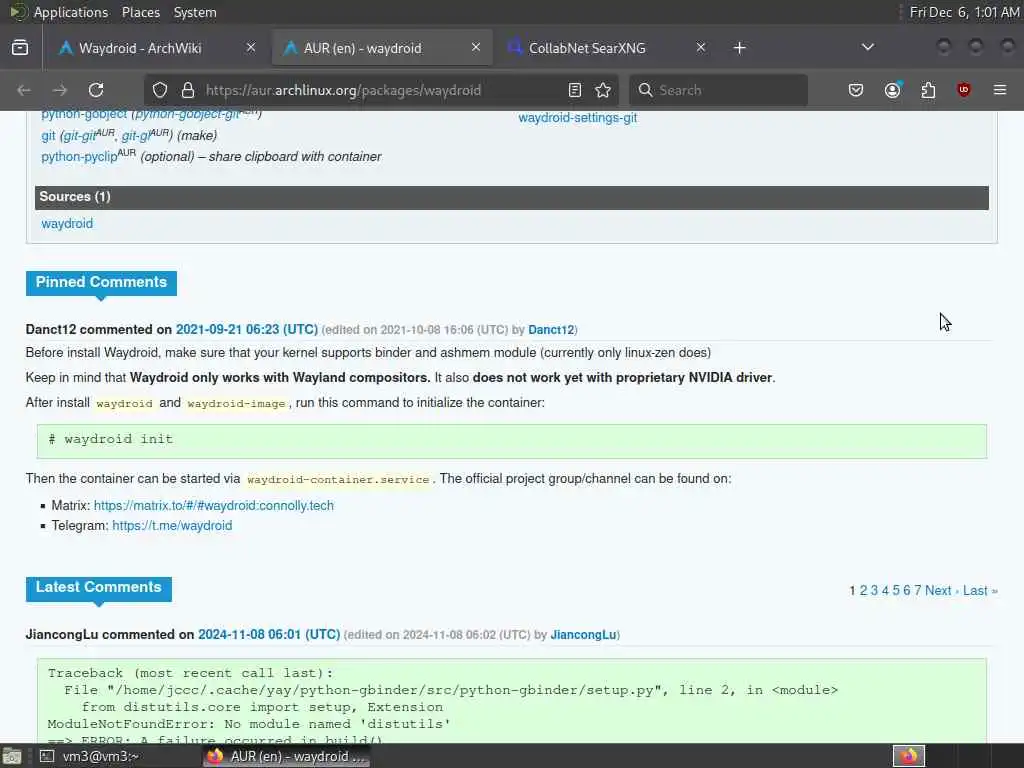Click the Latest Comments heading
This screenshot has width=1024, height=768.
99,587
